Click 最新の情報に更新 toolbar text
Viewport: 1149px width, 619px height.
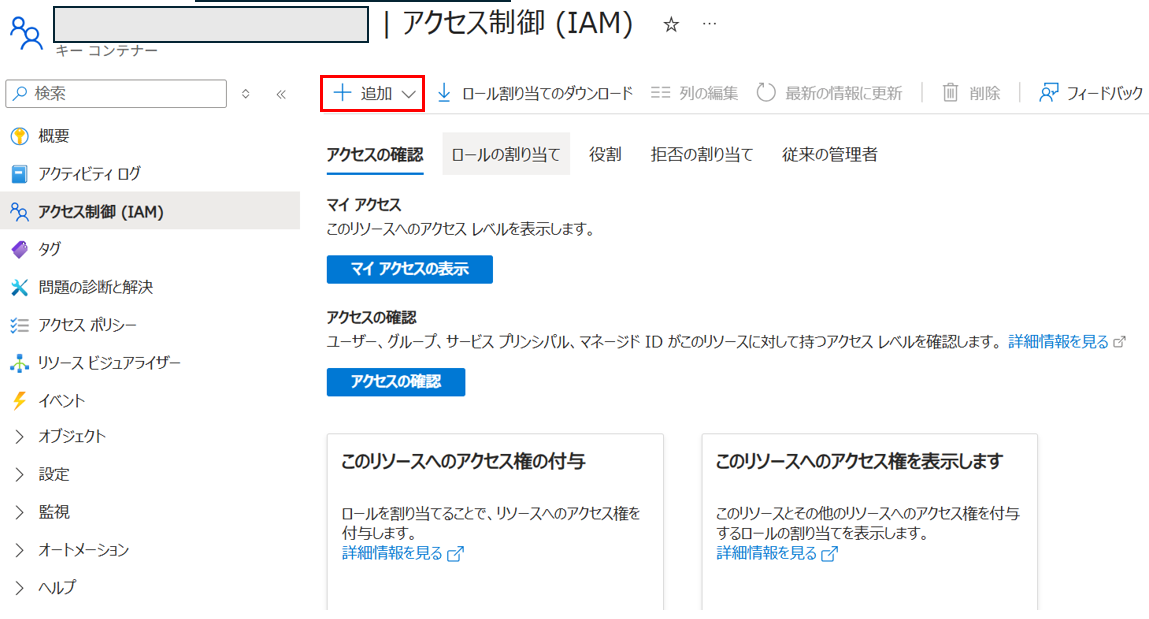(843, 94)
